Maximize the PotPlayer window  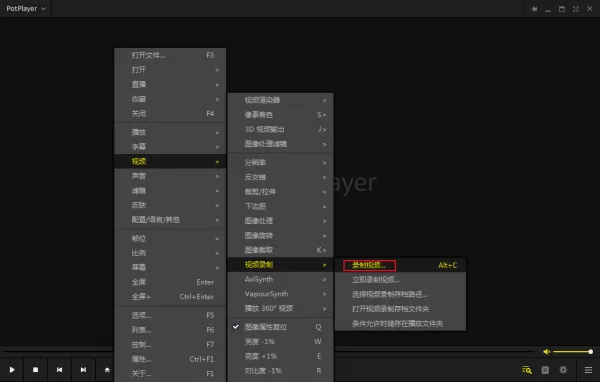pyautogui.click(x=562, y=9)
